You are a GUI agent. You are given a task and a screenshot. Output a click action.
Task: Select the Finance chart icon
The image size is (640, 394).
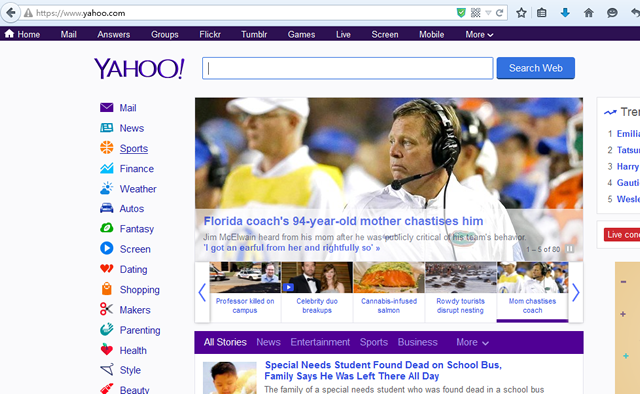[107, 168]
